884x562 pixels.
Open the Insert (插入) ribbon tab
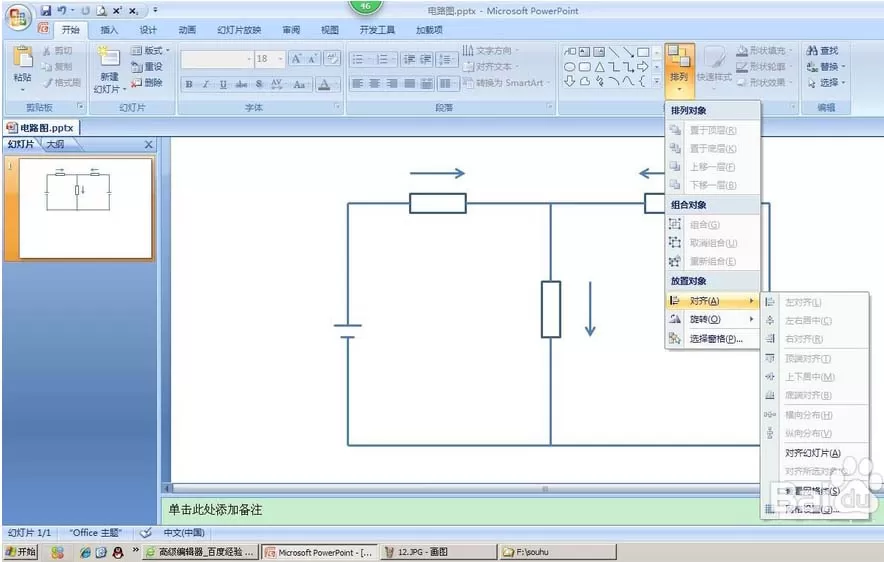pyautogui.click(x=109, y=30)
